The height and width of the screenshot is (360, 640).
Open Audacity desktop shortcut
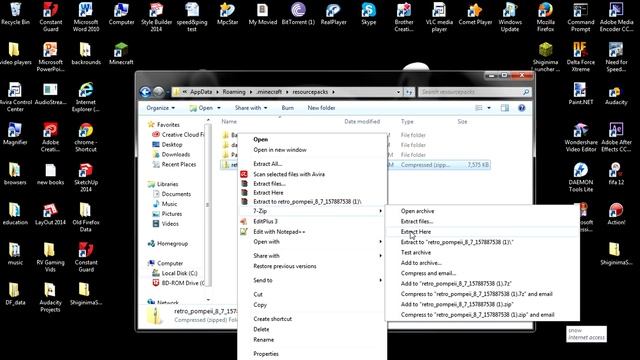tap(616, 93)
